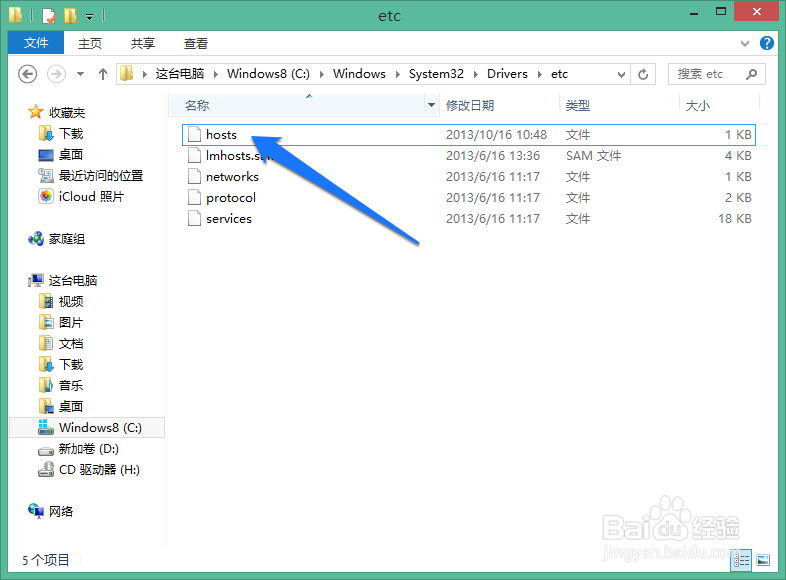
Task: Select the lmhosts.sam file icon
Action: (194, 155)
